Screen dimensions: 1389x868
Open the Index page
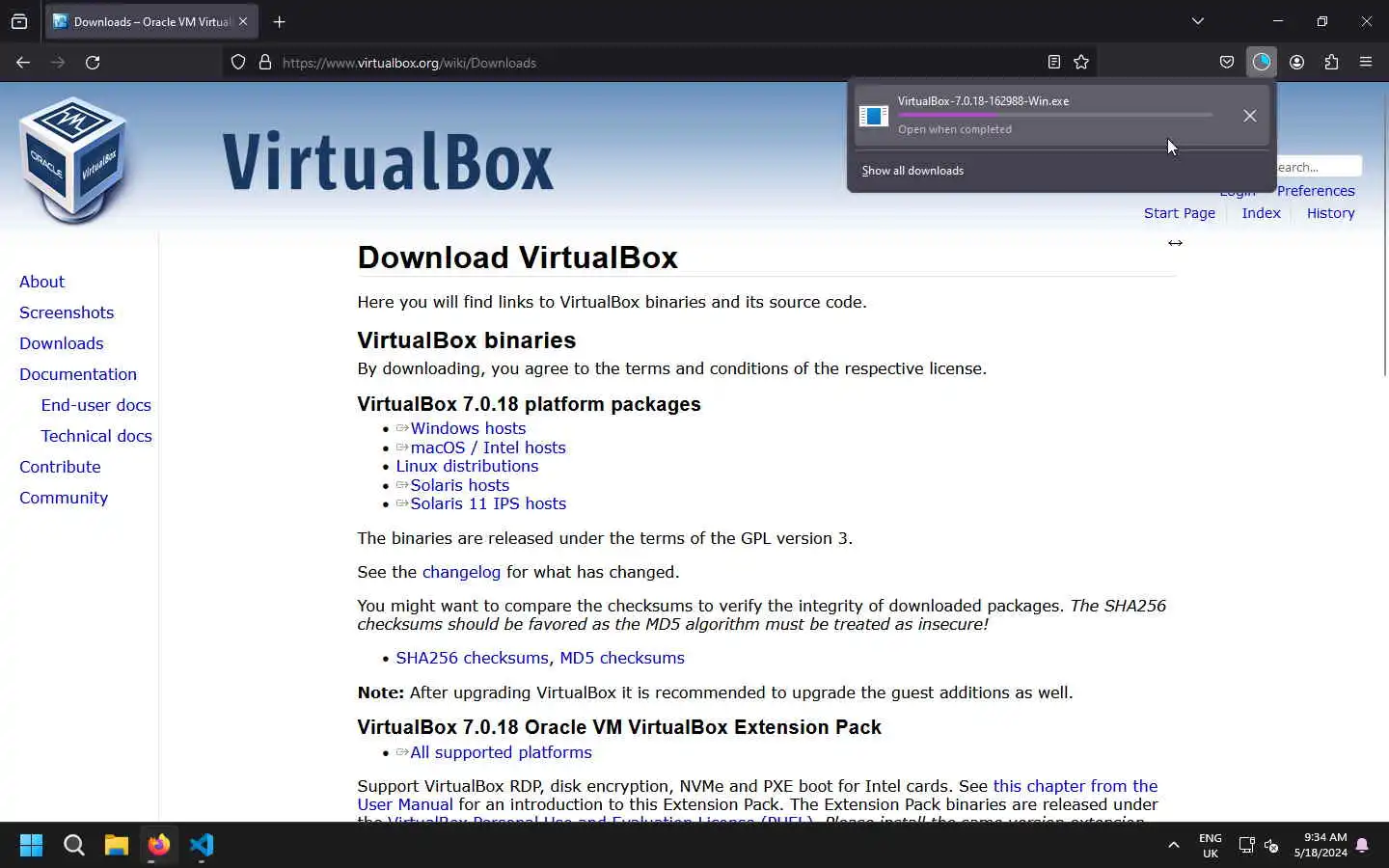click(x=1261, y=213)
